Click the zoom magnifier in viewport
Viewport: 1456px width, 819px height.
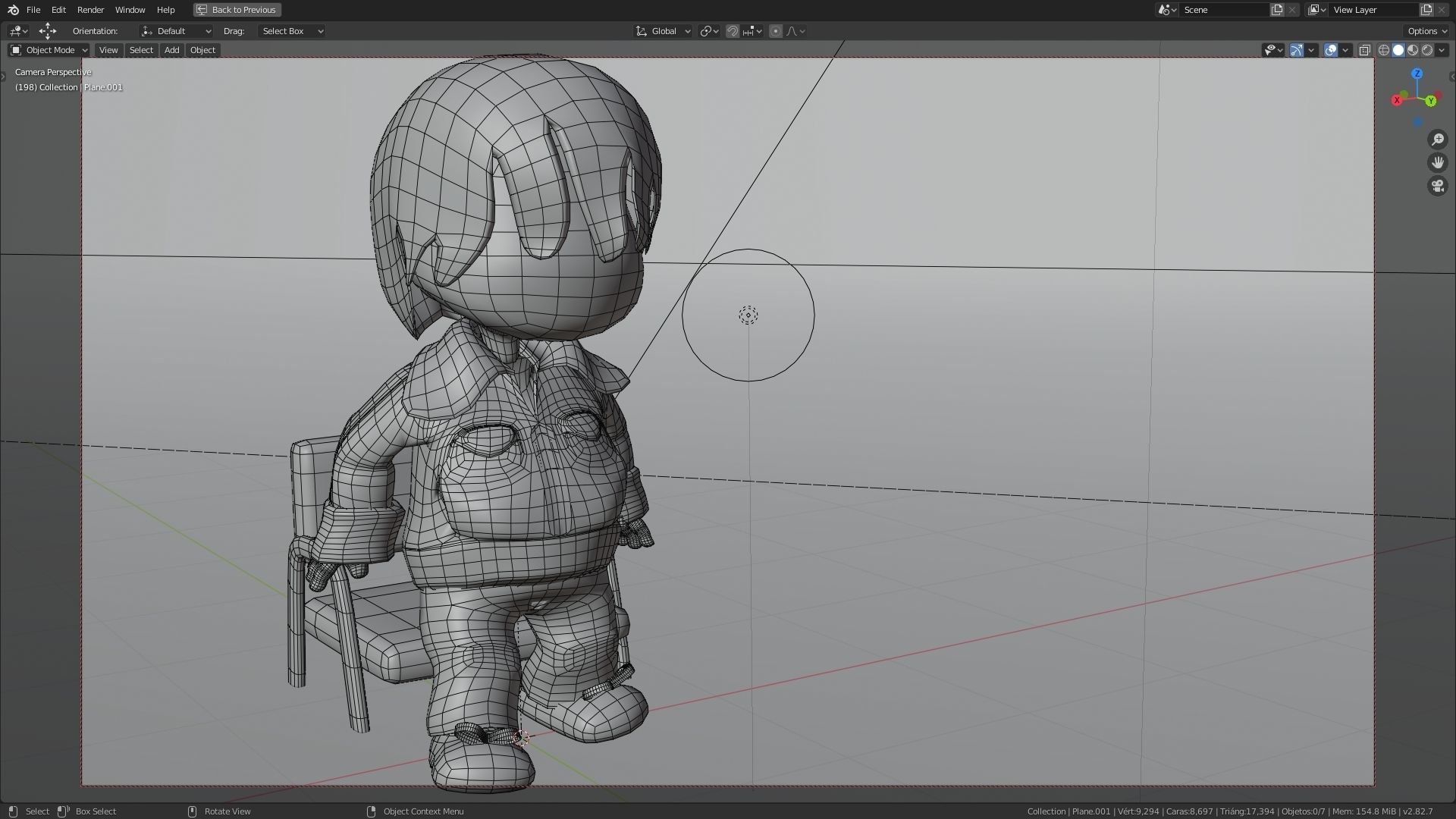pos(1438,140)
